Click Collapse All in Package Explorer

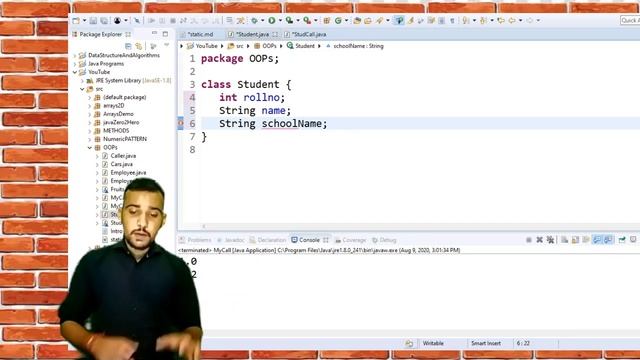click(128, 46)
